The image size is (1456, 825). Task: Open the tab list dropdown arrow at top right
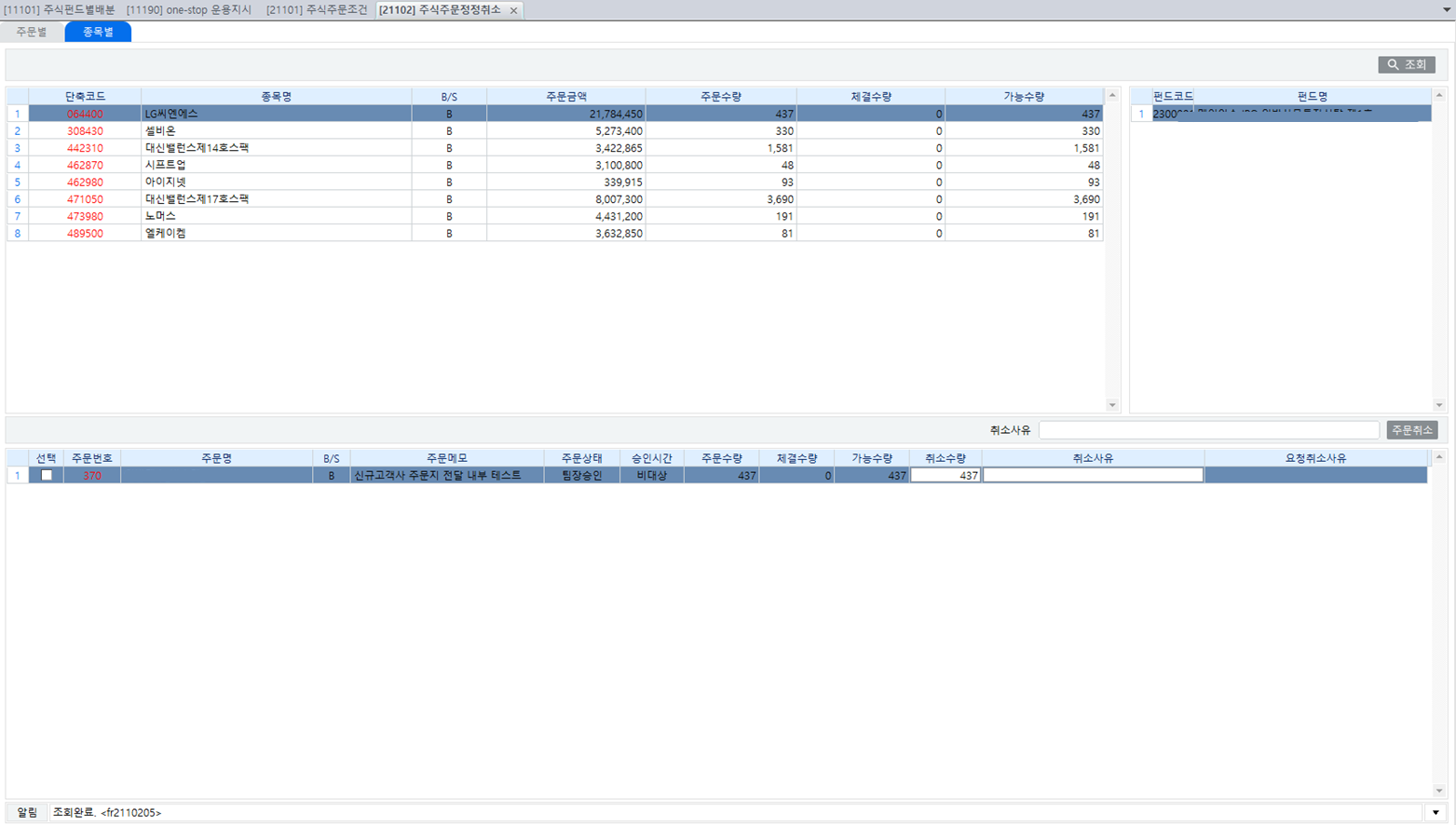(x=1446, y=9)
